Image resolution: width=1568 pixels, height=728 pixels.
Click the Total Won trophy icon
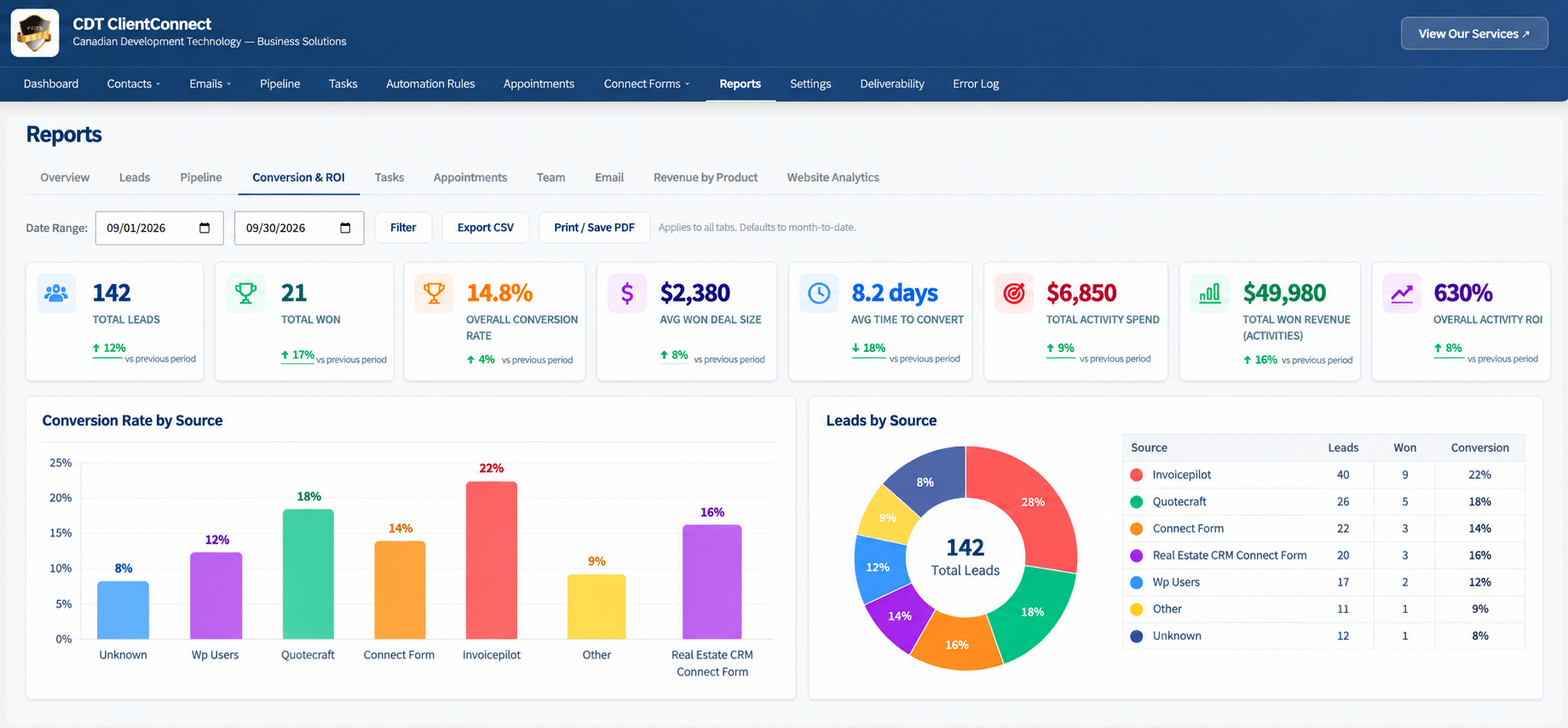pos(245,293)
